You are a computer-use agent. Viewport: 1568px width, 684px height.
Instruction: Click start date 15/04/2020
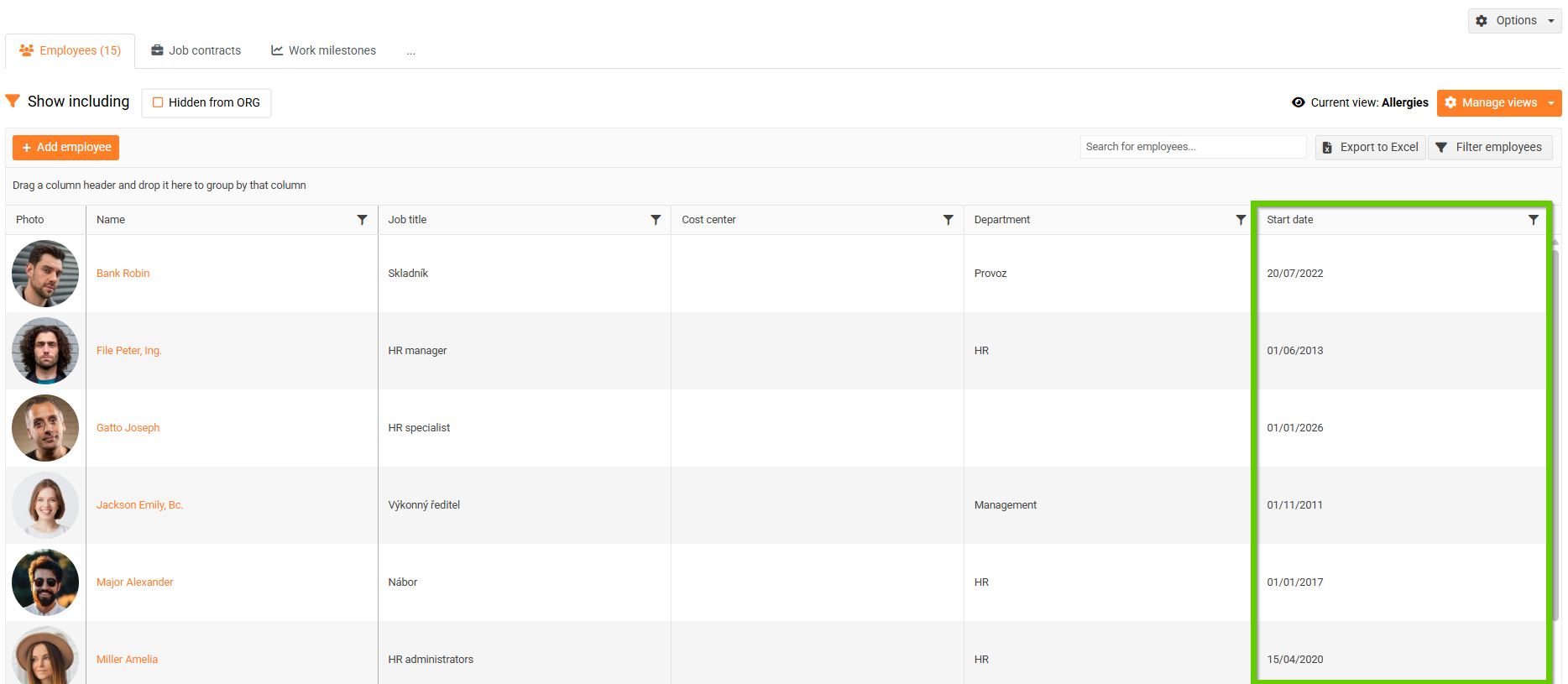tap(1295, 660)
